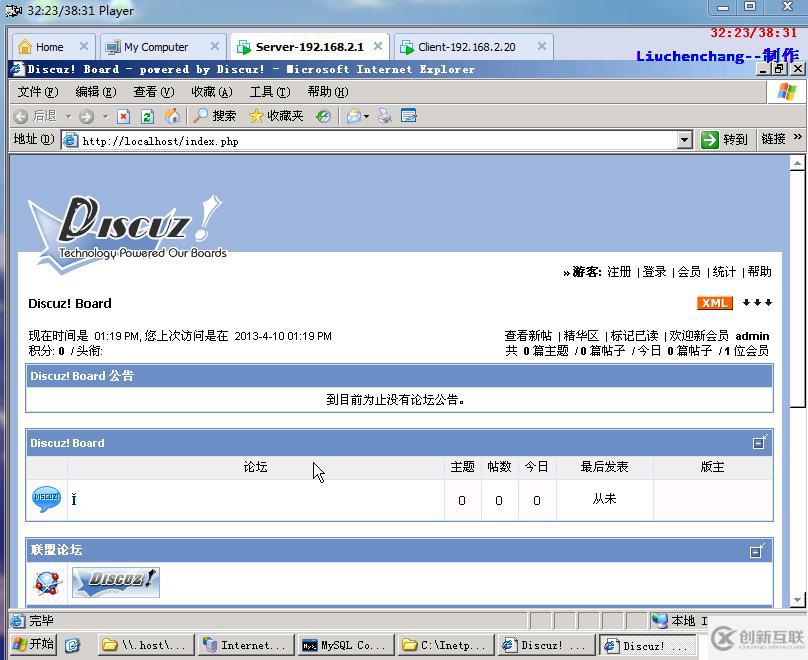Viewport: 808px width, 660px height.
Task: Open the admin new member link
Action: pyautogui.click(x=752, y=336)
